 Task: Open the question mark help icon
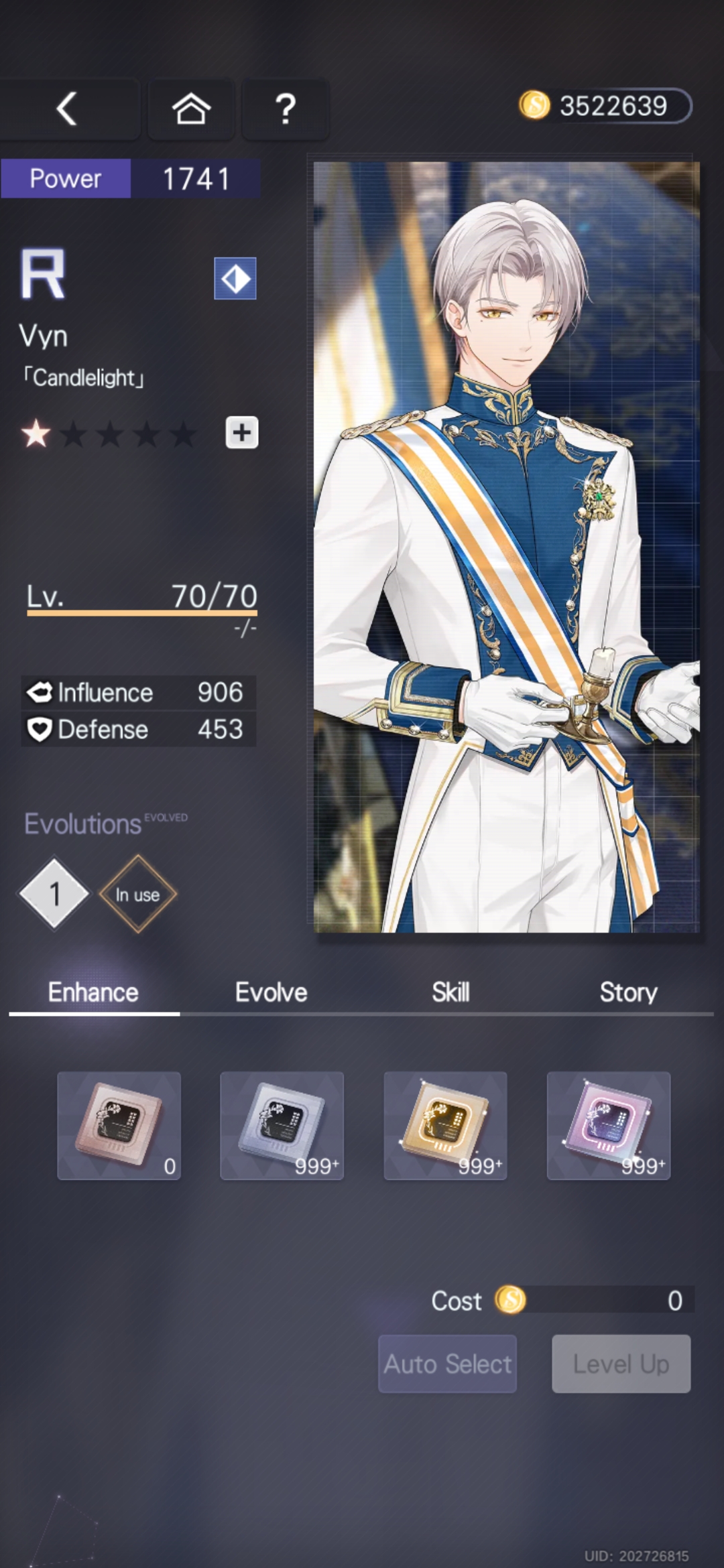pos(286,109)
